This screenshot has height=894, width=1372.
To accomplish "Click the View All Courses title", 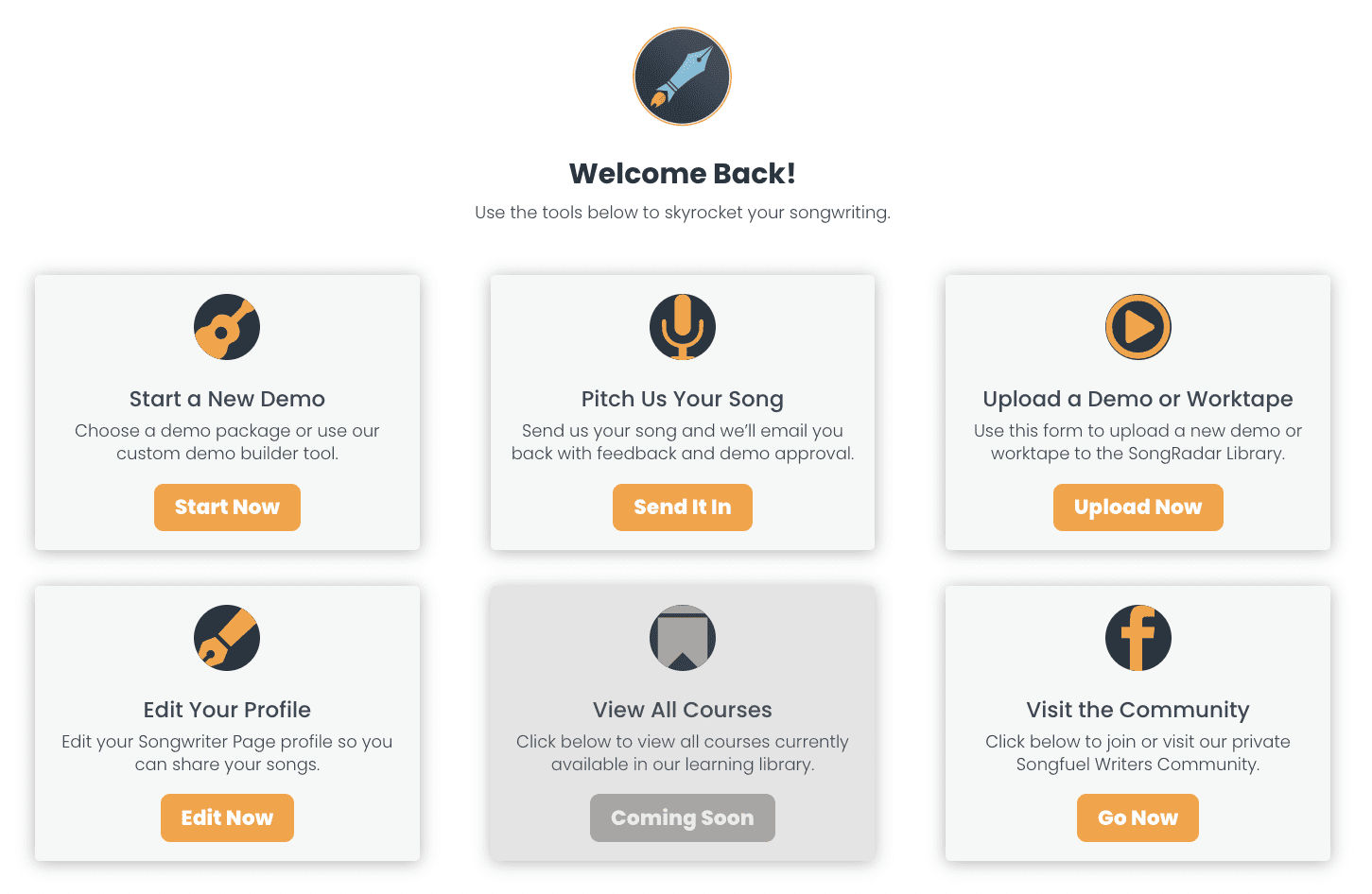I will (683, 710).
